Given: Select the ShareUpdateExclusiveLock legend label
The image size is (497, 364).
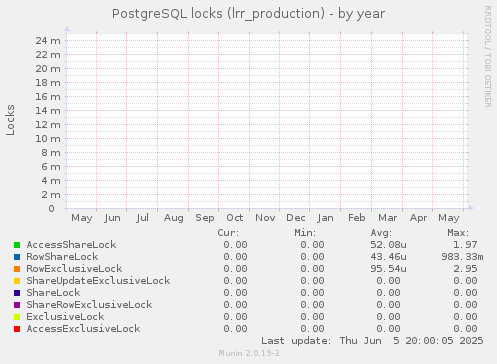Looking at the screenshot, I should (98, 281).
